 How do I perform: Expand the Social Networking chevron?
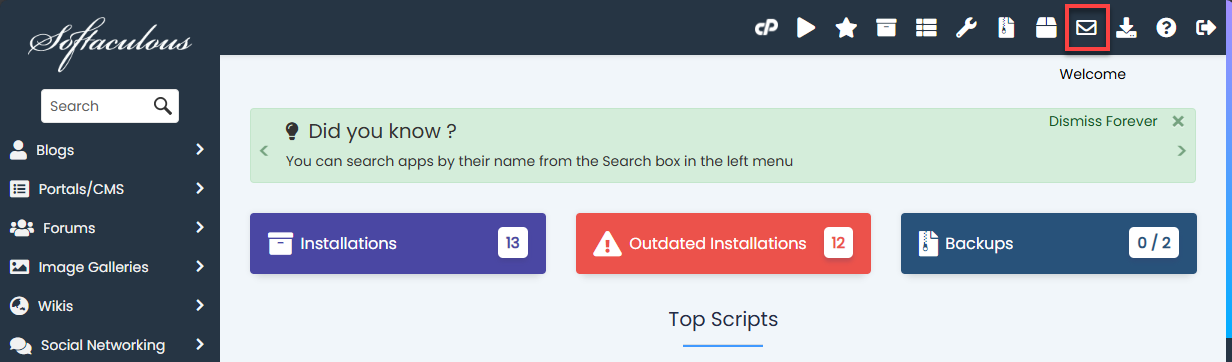(200, 345)
